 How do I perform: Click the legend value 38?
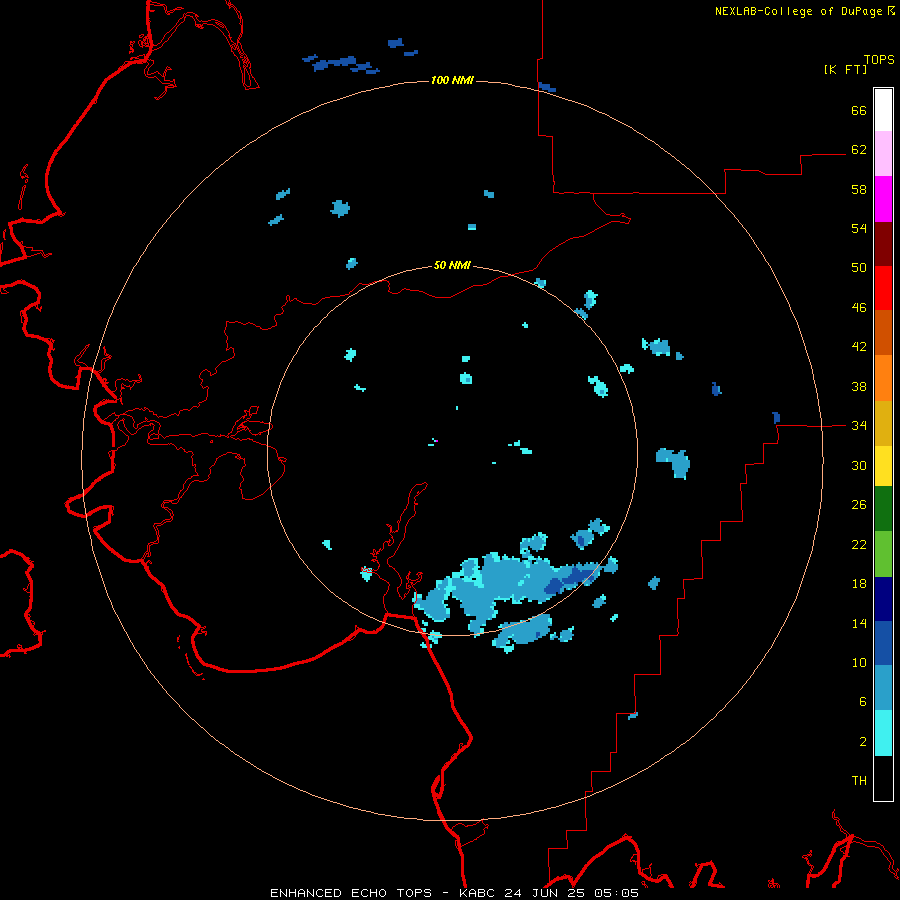click(x=859, y=386)
